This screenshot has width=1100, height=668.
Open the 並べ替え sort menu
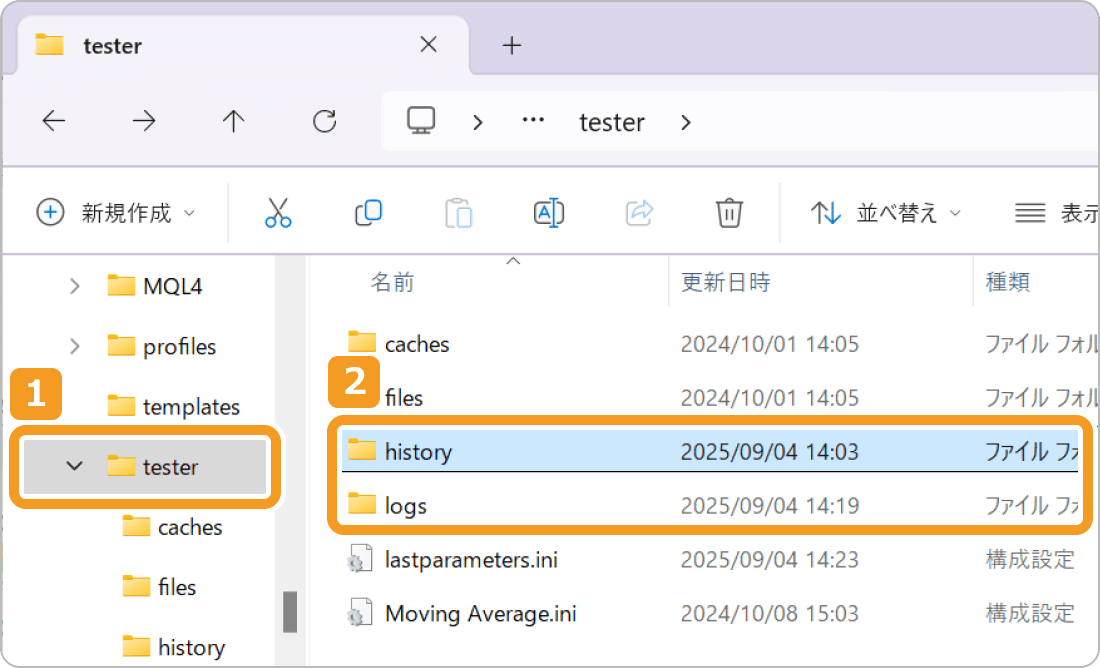(x=885, y=212)
